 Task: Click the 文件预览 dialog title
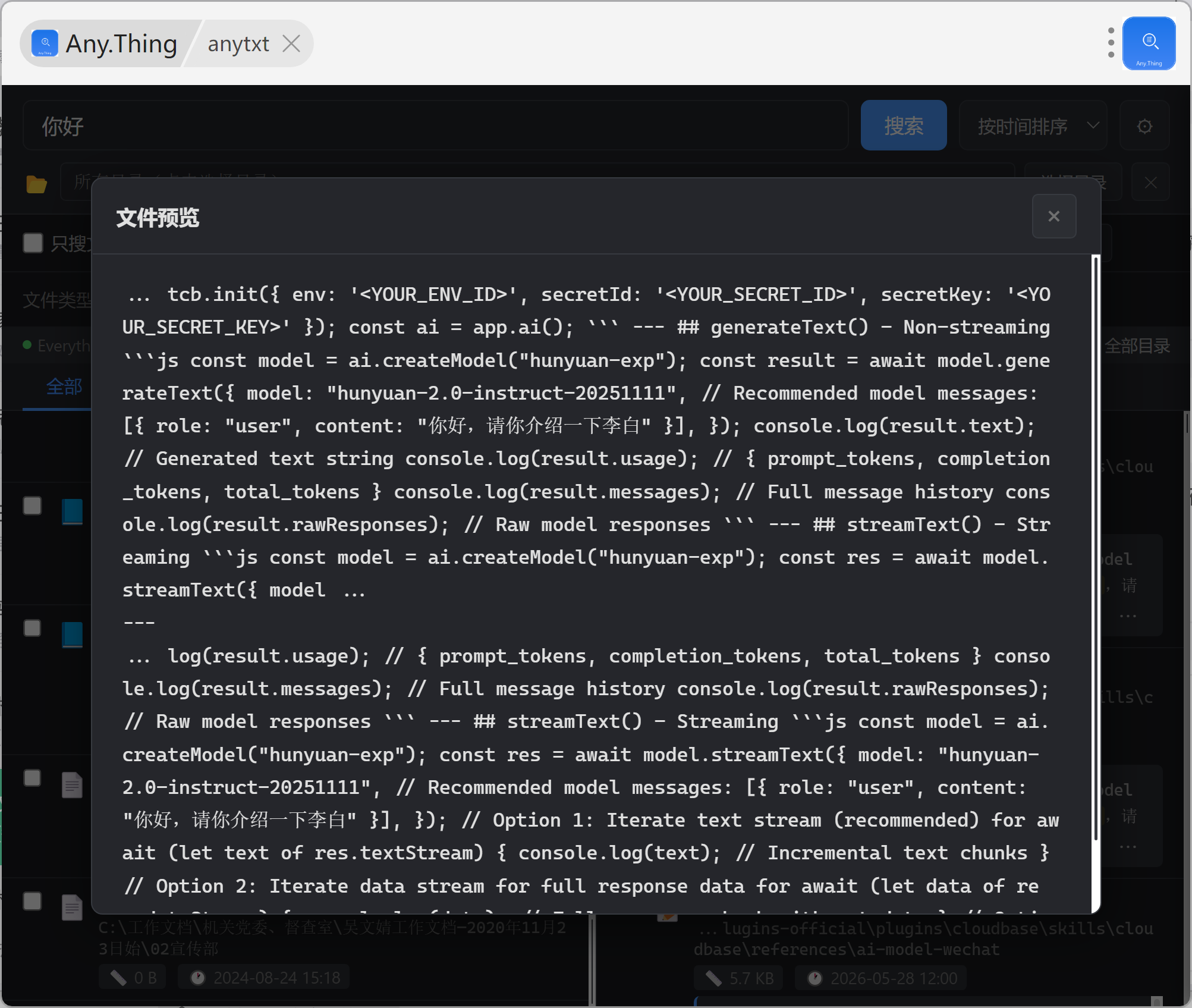(158, 218)
